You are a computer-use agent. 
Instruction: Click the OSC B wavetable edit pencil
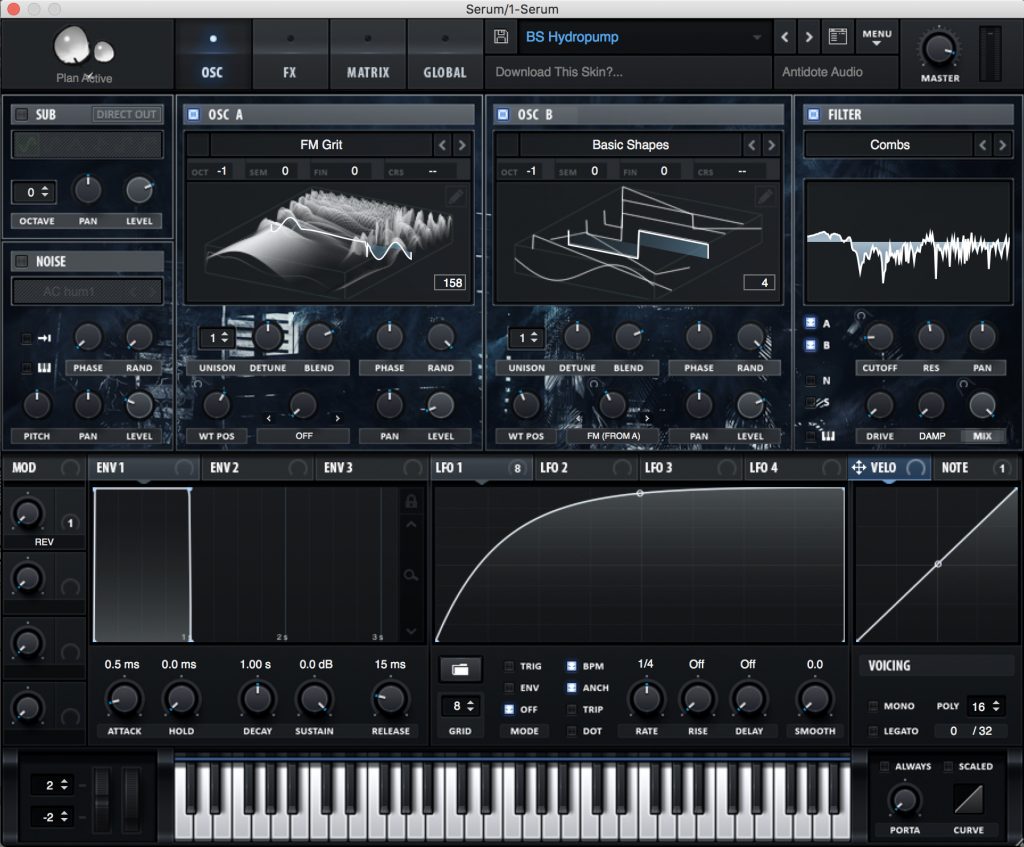point(765,197)
